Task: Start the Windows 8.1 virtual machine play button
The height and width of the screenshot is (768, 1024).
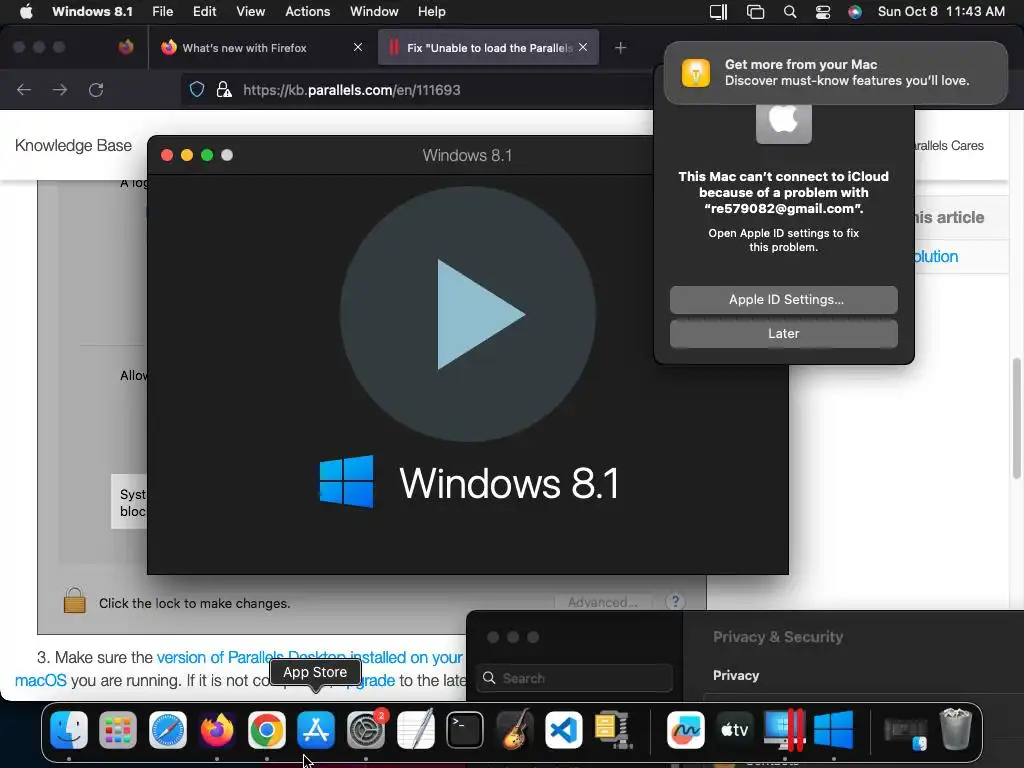Action: 468,314
